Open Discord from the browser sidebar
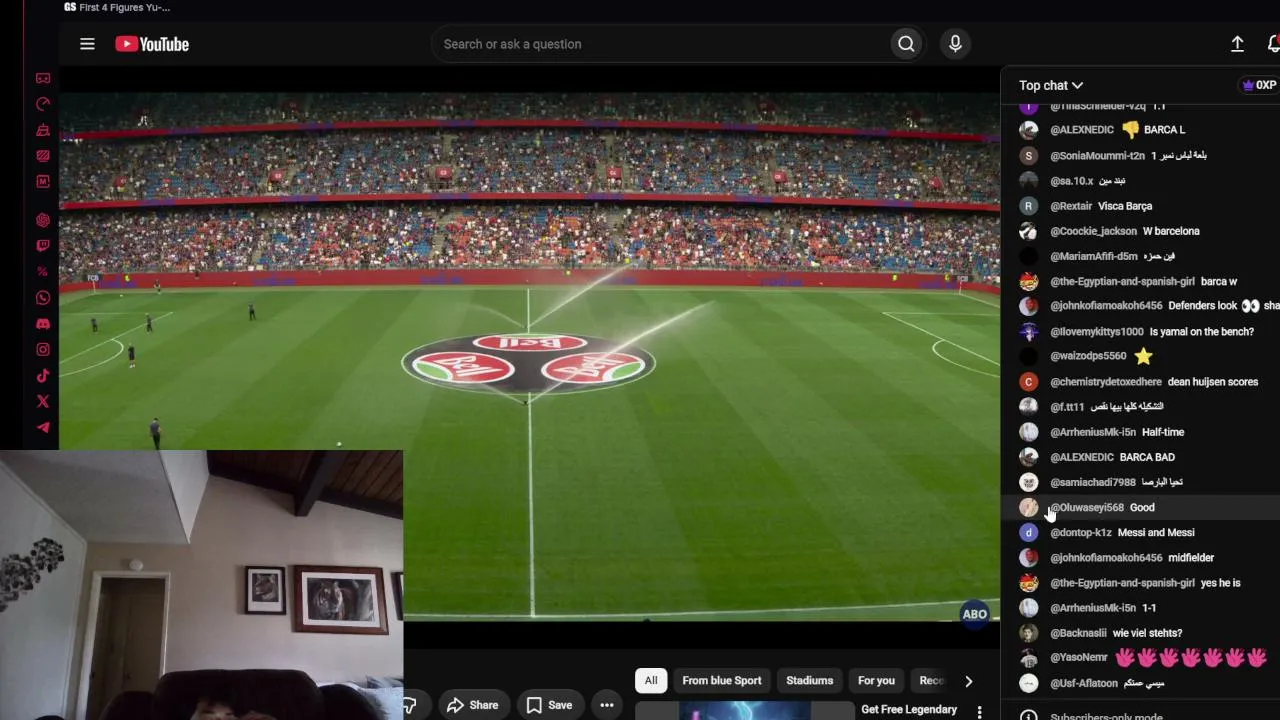1280x720 pixels. (43, 324)
